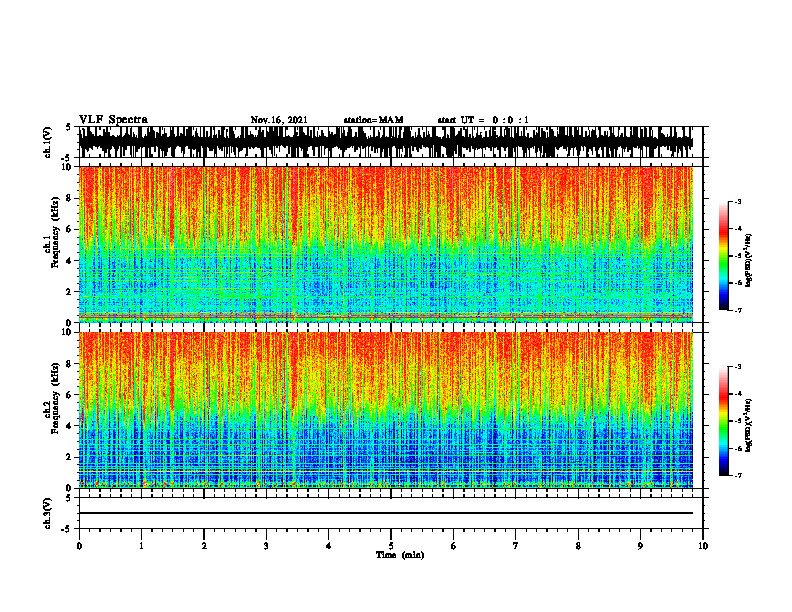Click the time axis tick label "6"
The height and width of the screenshot is (612, 792).
tap(454, 546)
